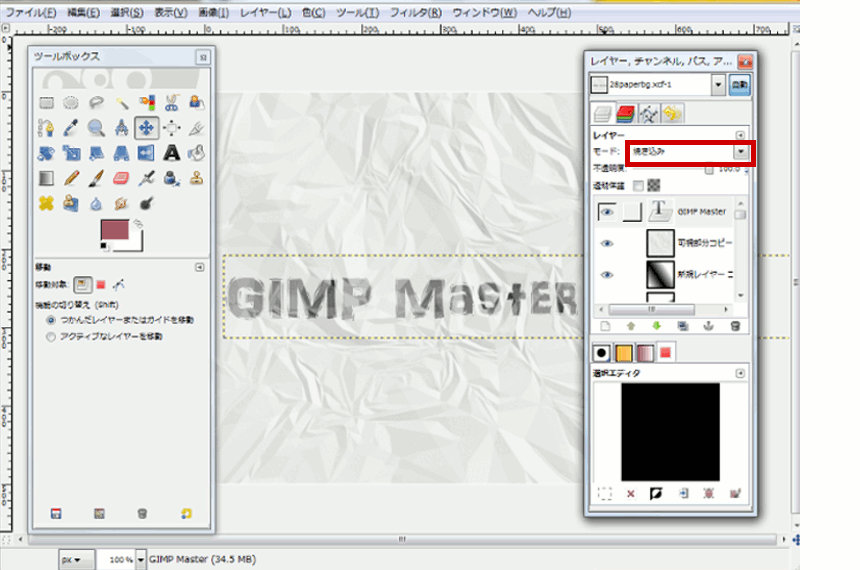Select the Smudge tool
The image size is (860, 570).
tap(121, 204)
